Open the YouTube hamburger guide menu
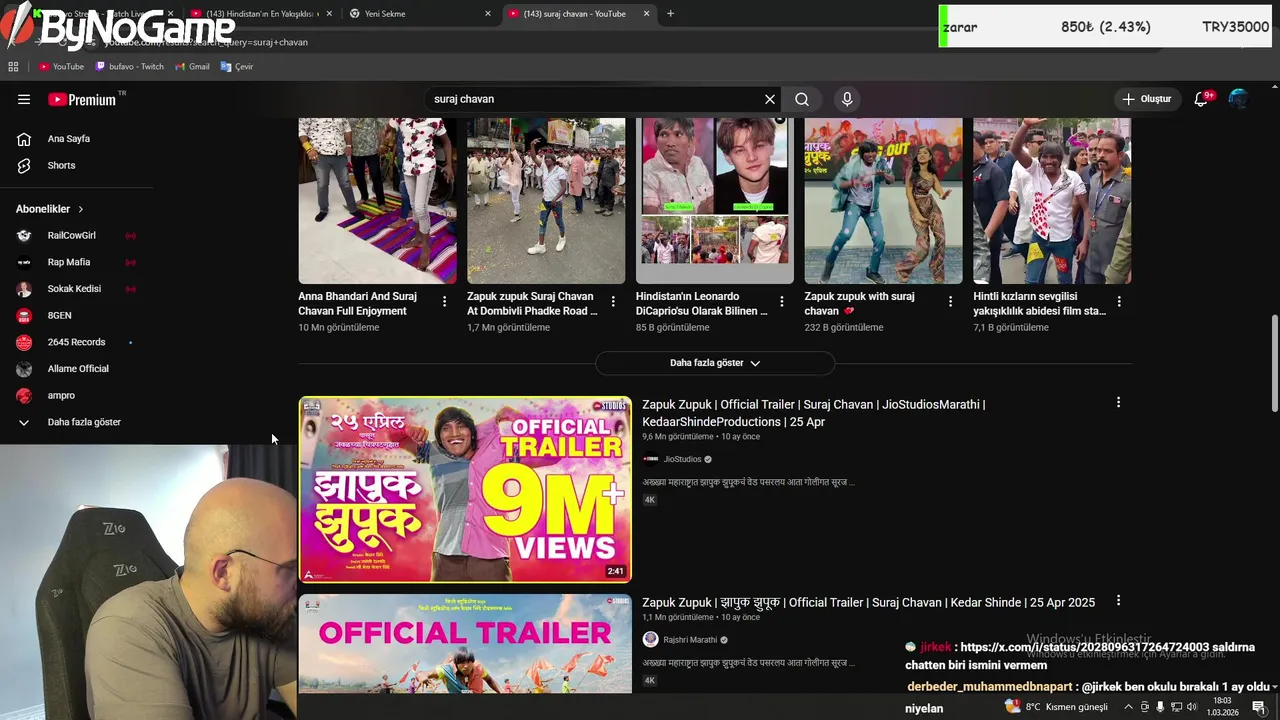This screenshot has width=1280, height=720. point(24,99)
